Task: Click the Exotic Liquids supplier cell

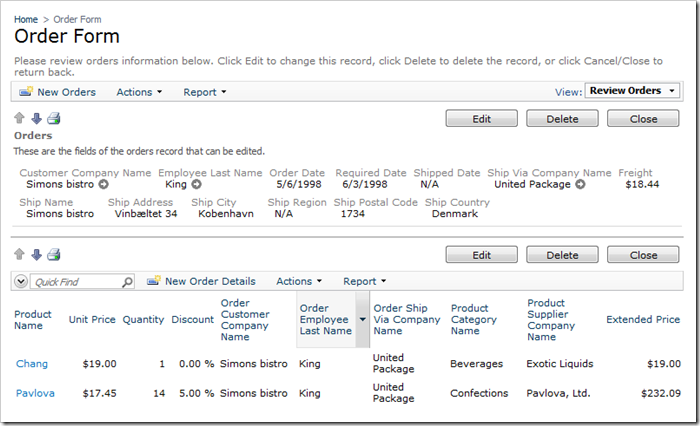Action: [x=560, y=363]
